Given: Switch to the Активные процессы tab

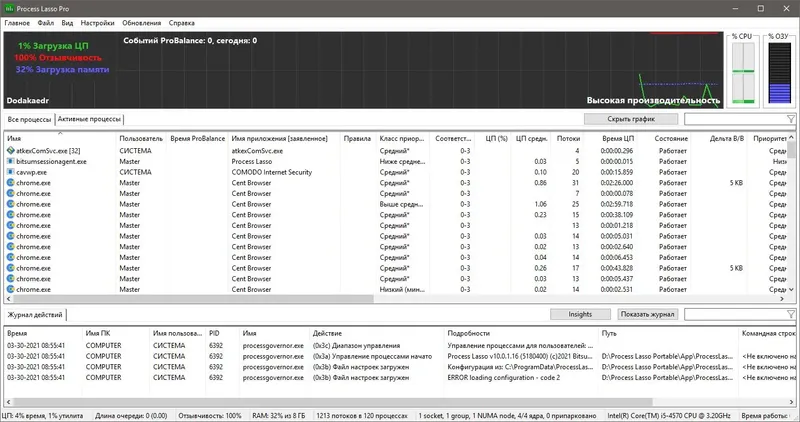Looking at the screenshot, I should tap(89, 119).
